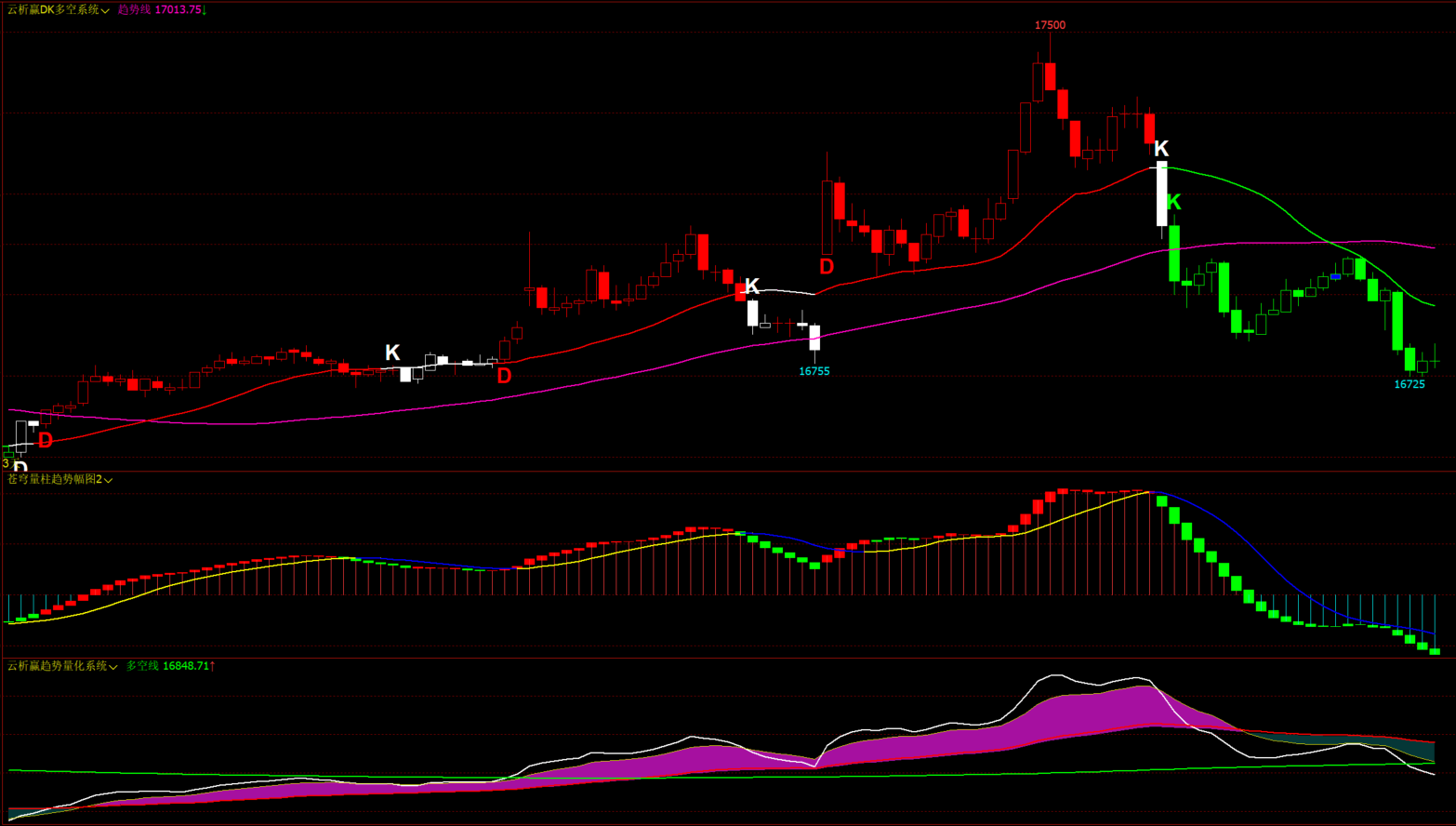The width and height of the screenshot is (1456, 826).
Task: Click the red D marker at far left
Action: 45,441
